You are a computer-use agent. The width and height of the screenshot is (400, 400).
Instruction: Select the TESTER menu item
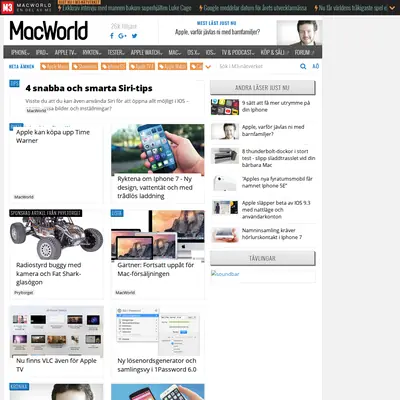point(116,52)
